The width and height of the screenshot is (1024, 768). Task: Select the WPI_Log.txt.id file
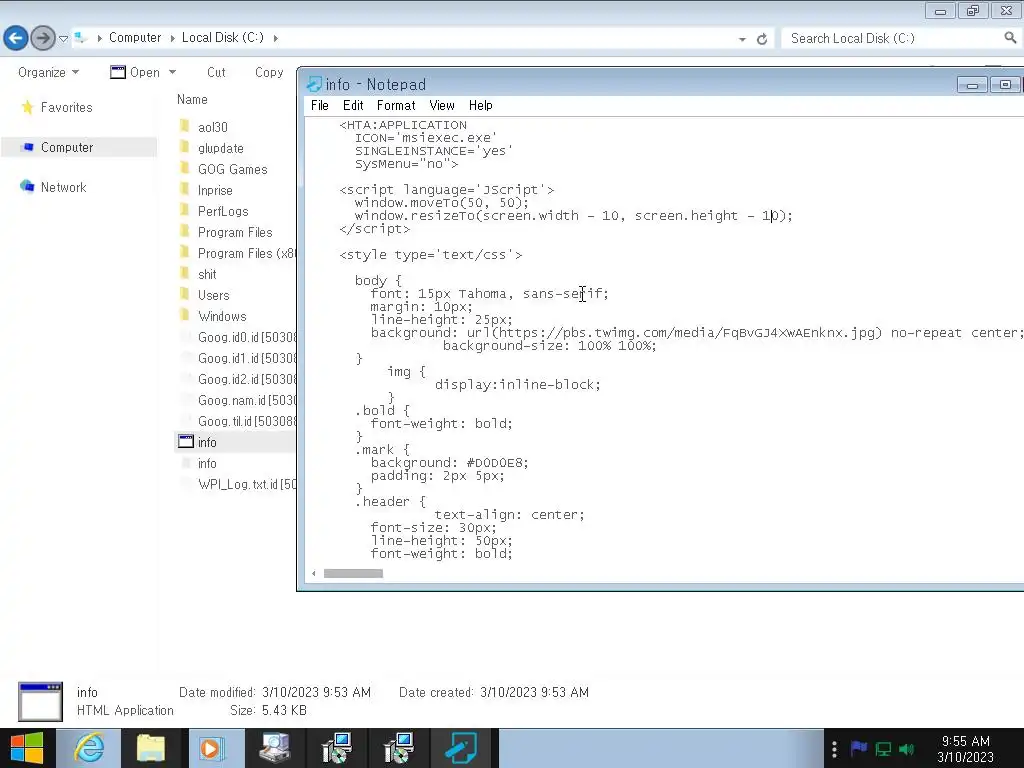tap(246, 484)
